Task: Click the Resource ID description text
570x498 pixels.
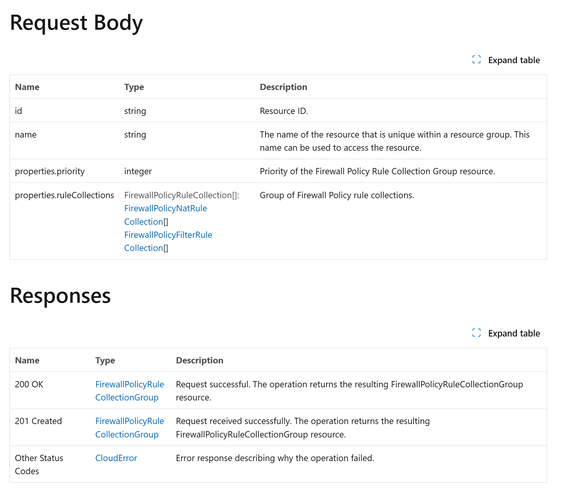Action: [284, 111]
